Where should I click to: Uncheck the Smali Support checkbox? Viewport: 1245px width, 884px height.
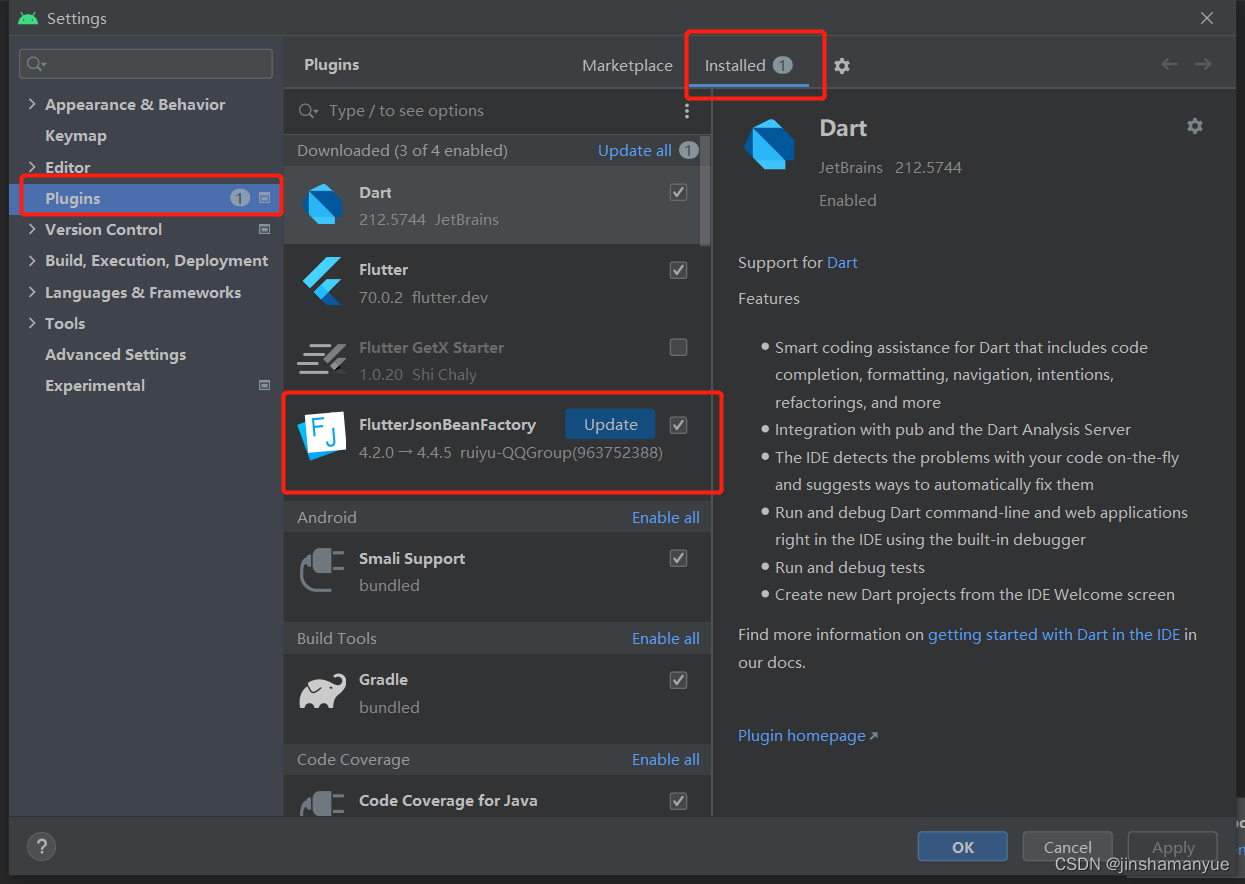(x=678, y=558)
